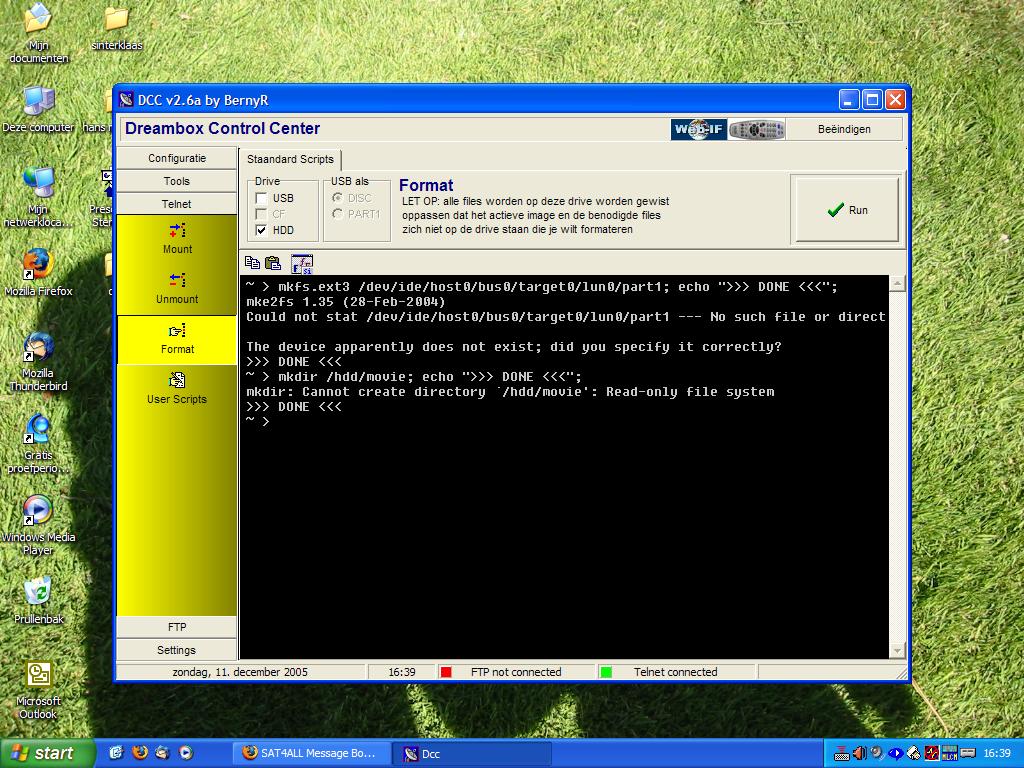
Task: Select the PART1 radio option
Action: tap(338, 214)
